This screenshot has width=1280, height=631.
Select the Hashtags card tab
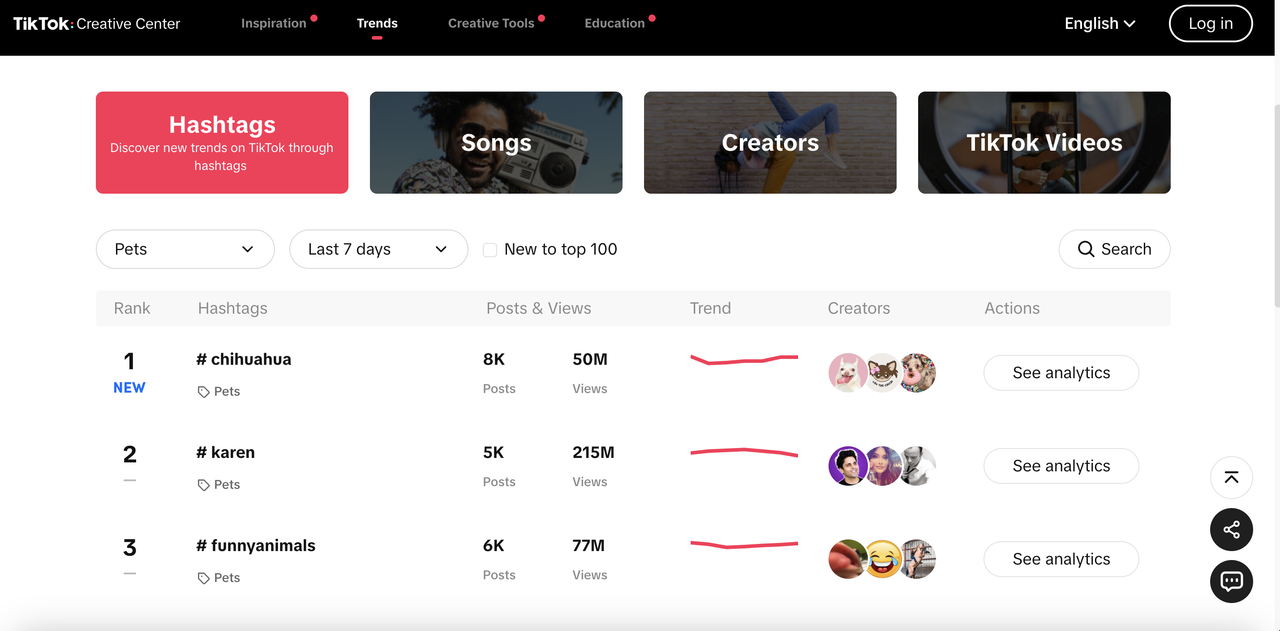point(222,143)
